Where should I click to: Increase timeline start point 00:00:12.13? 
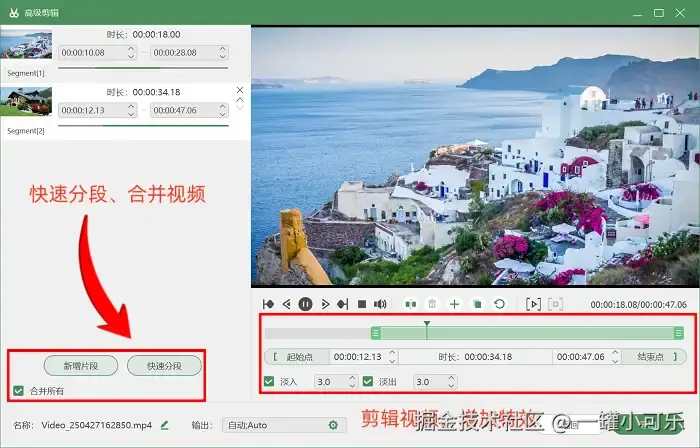pos(392,353)
